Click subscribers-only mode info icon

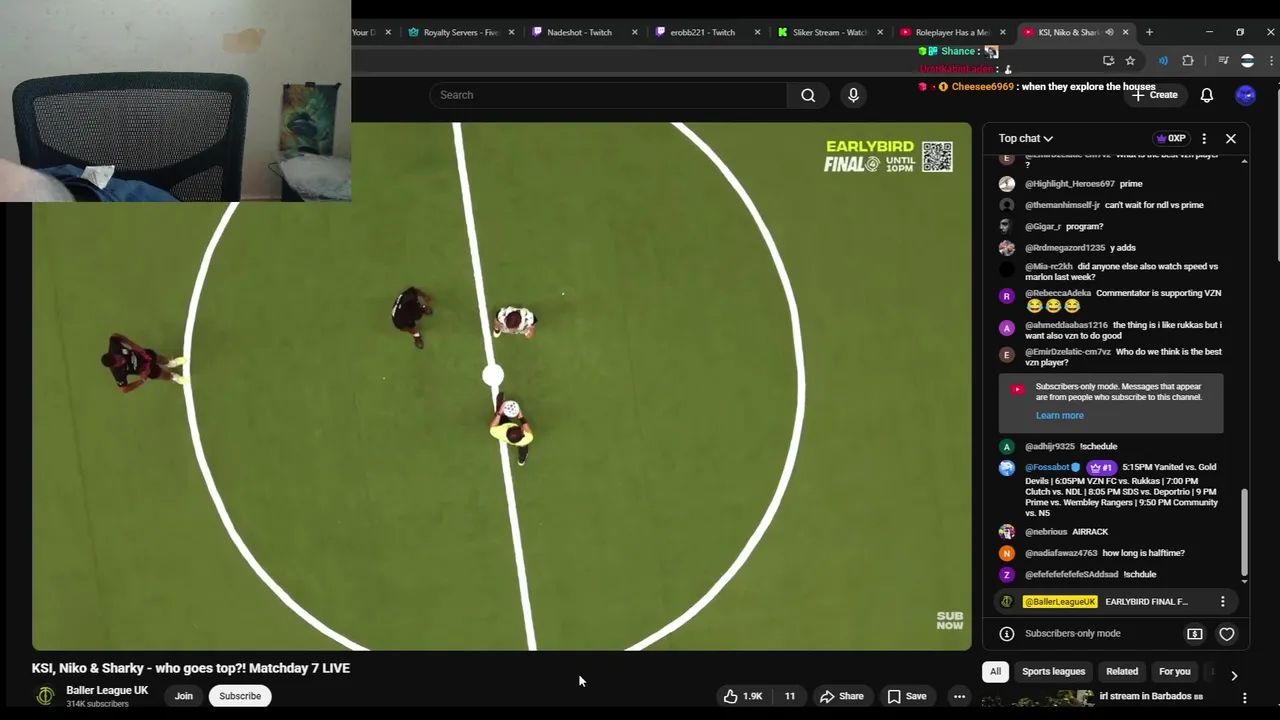[1007, 633]
